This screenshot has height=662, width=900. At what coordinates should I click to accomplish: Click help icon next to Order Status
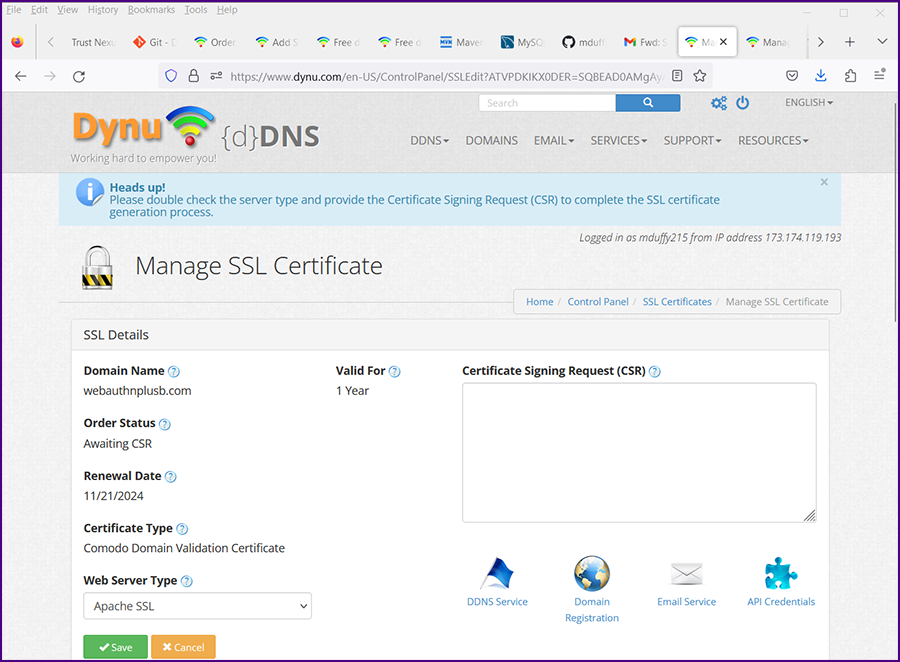[165, 424]
